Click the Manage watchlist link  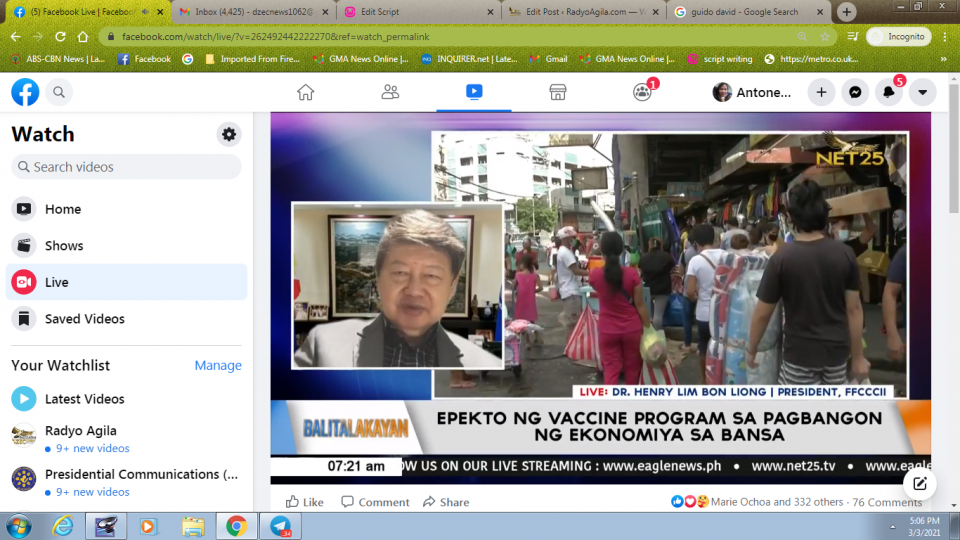coord(218,365)
